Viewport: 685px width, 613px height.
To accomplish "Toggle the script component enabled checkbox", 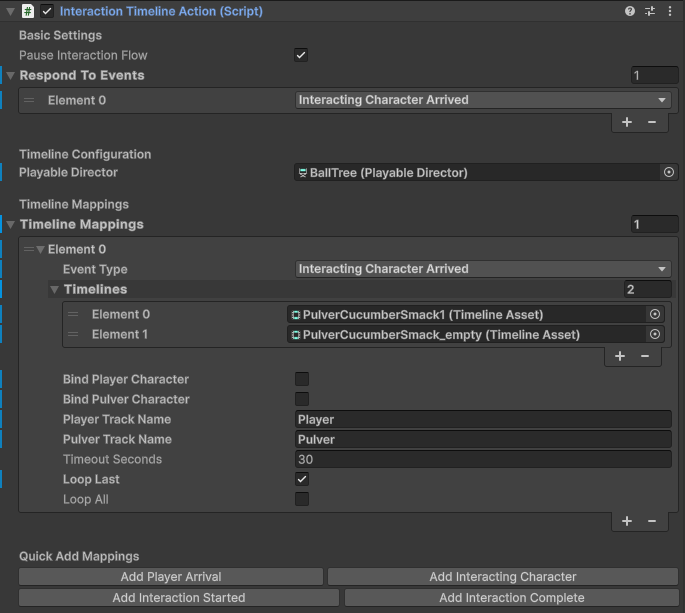I will pos(47,12).
